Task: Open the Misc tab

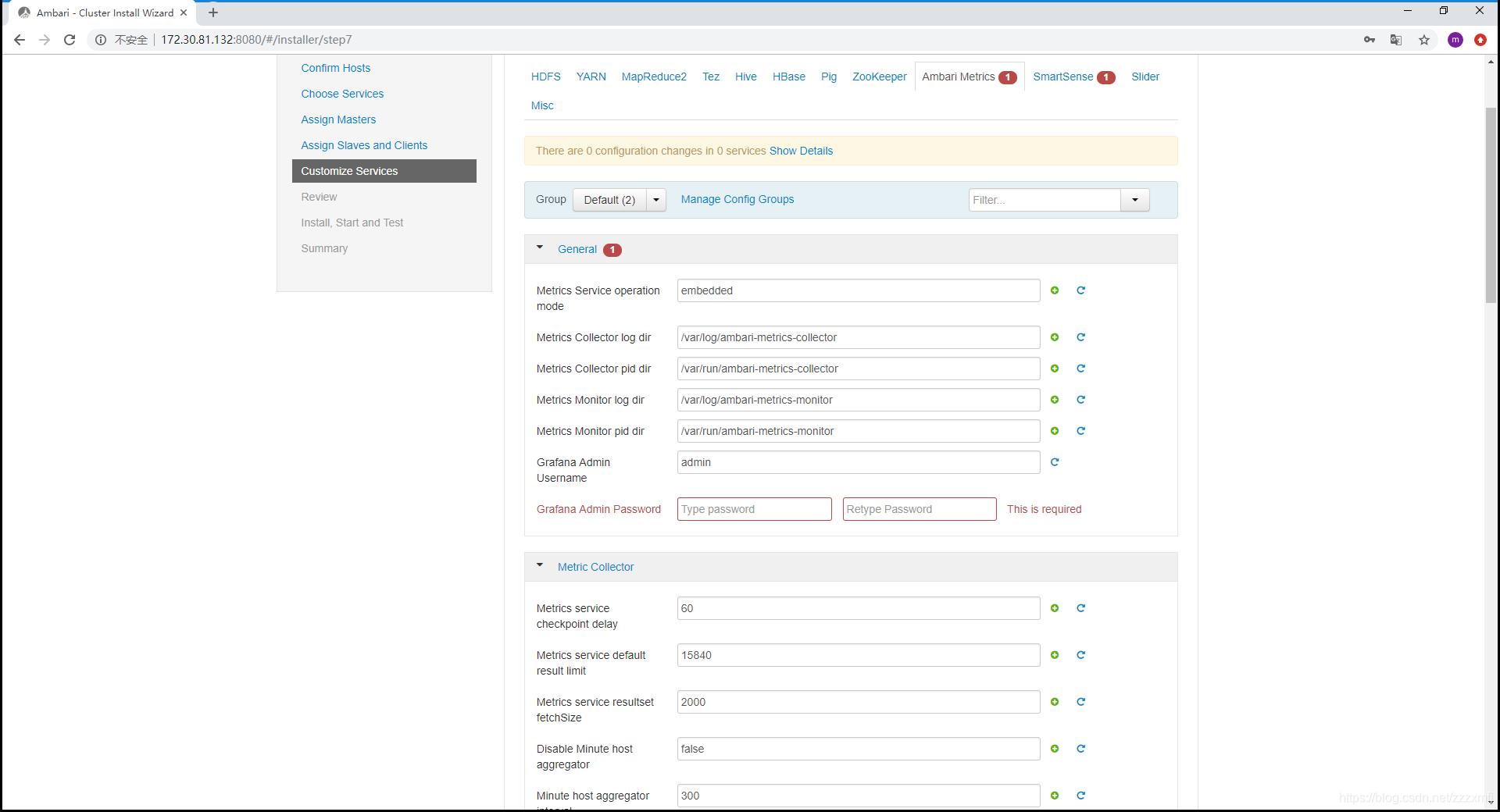Action: (542, 105)
